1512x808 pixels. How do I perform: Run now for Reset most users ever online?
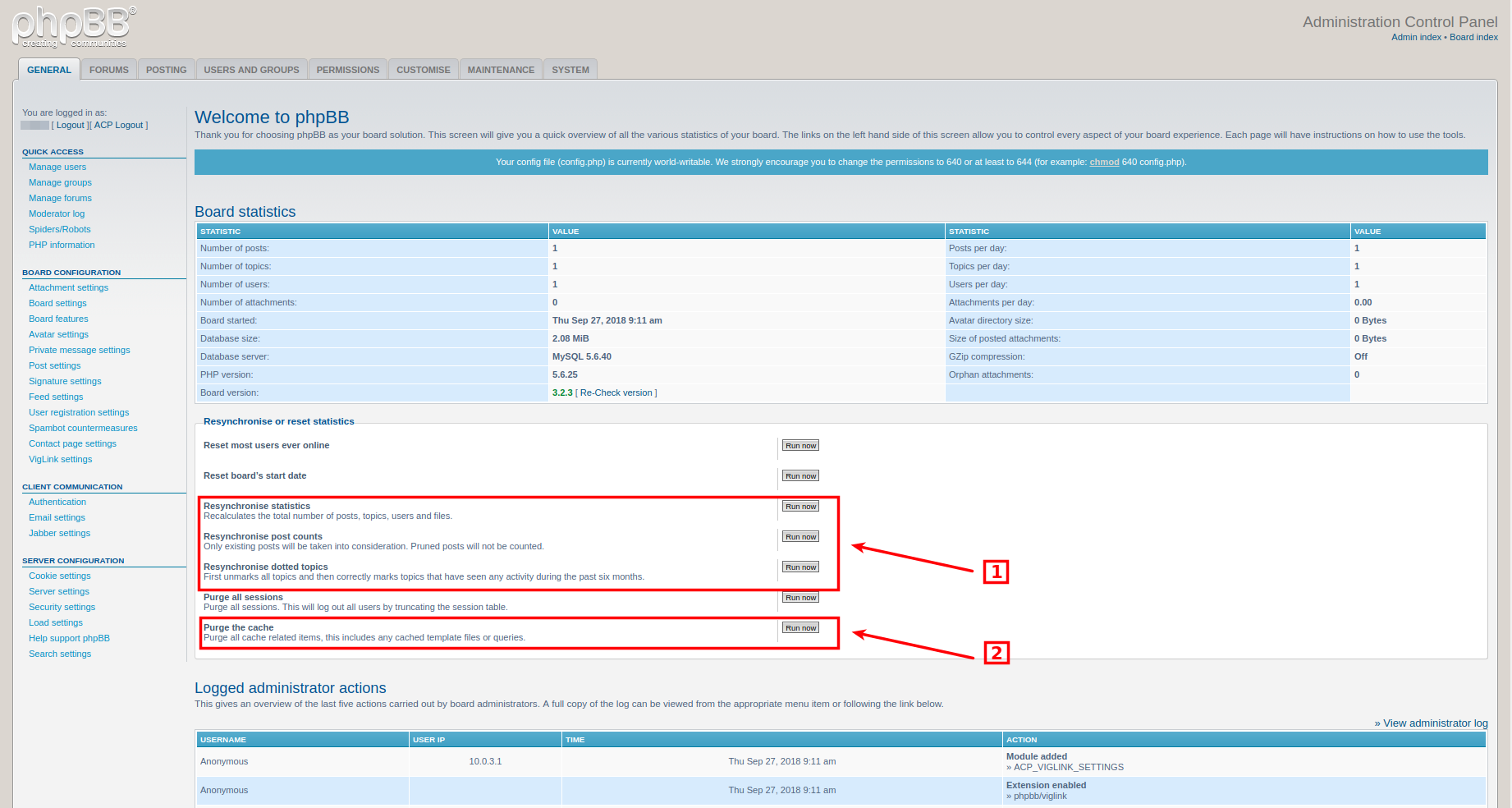(800, 446)
